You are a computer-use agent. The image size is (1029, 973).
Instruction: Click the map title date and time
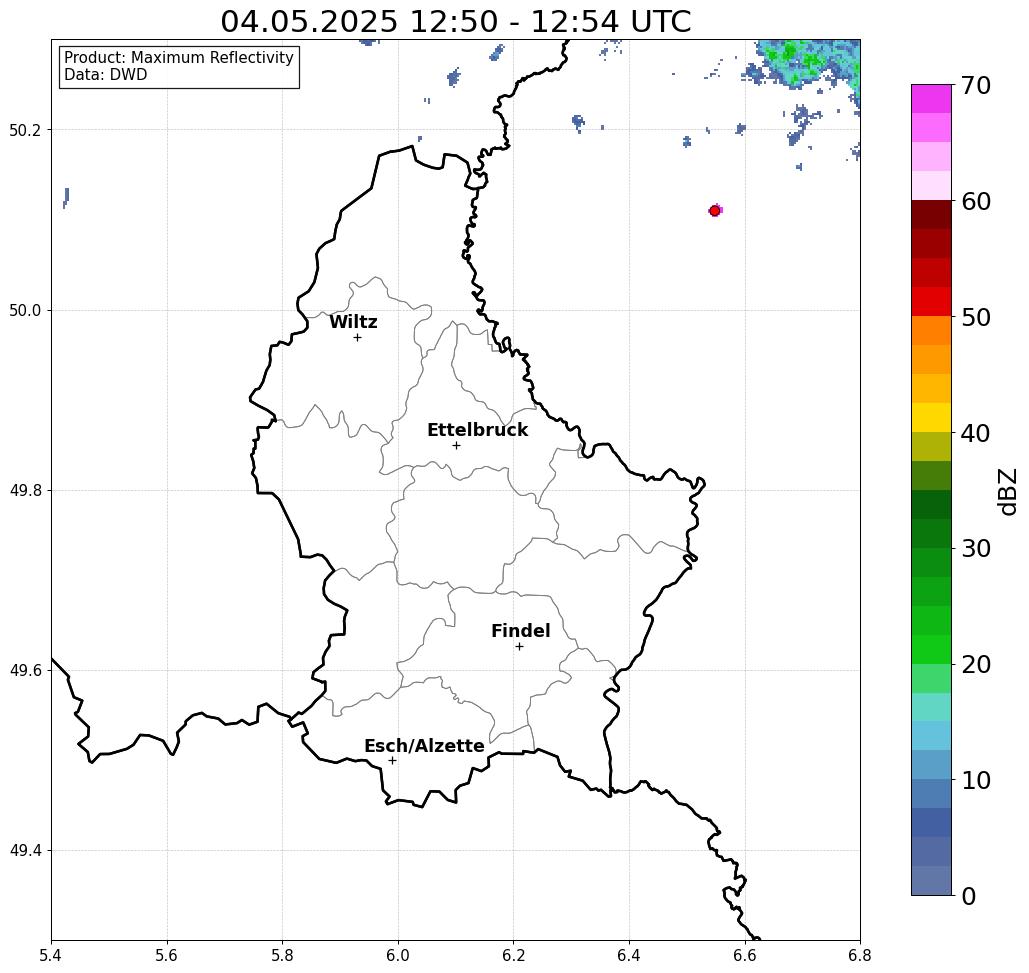[455, 21]
